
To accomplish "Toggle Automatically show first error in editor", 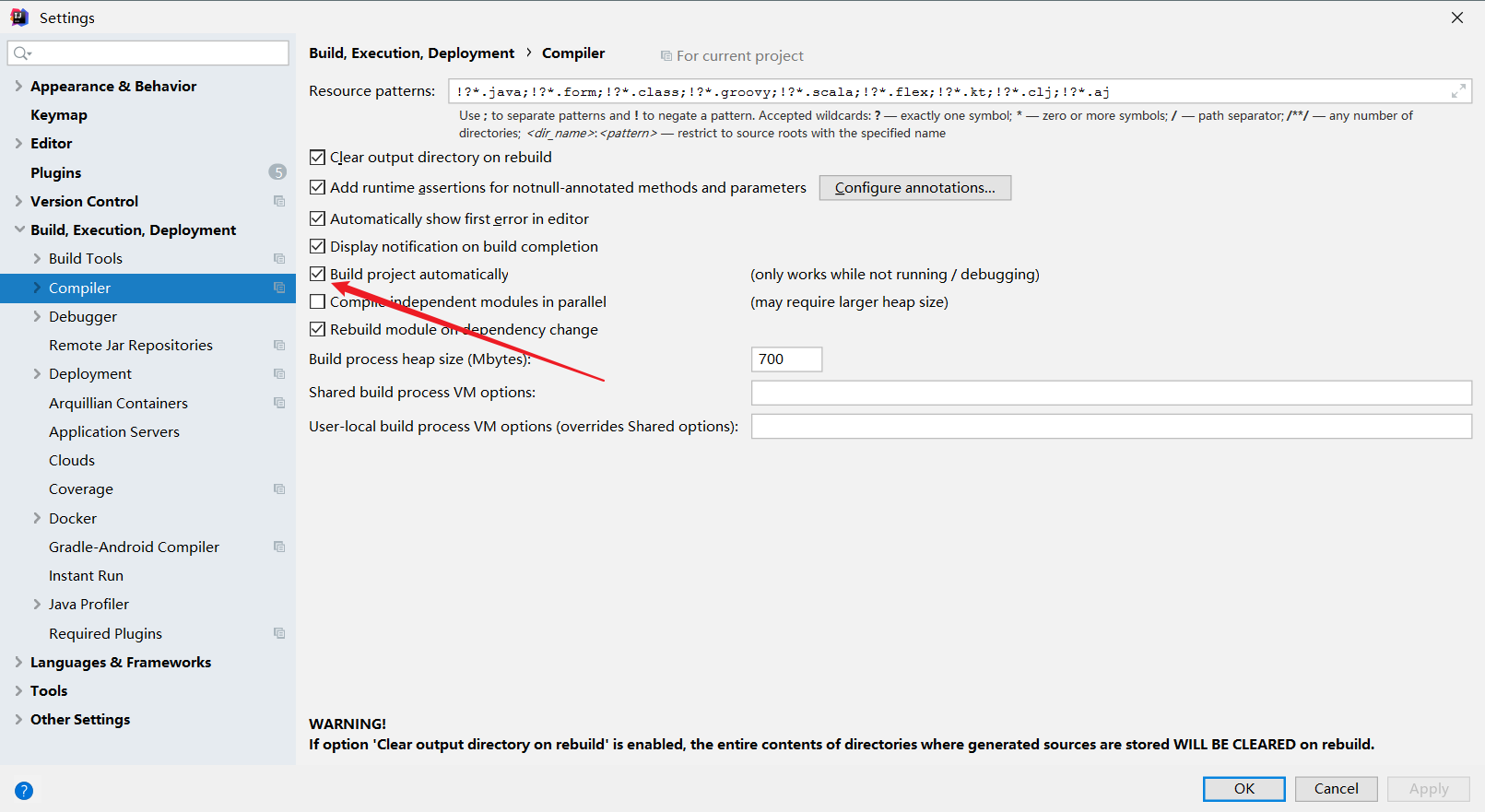I will click(x=317, y=218).
